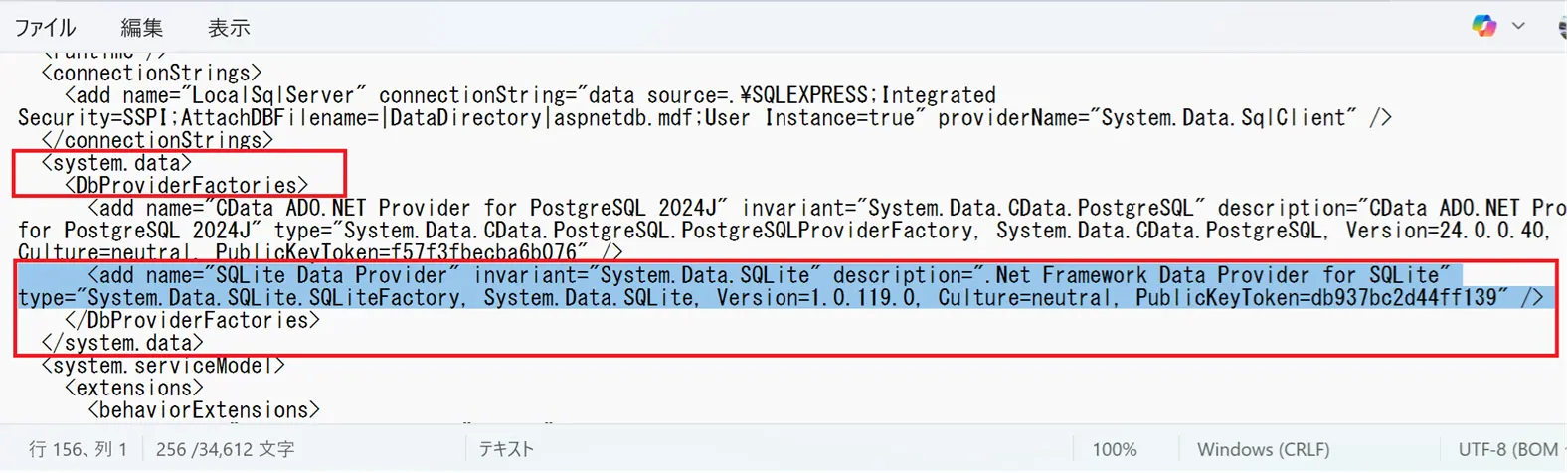The width and height of the screenshot is (1568, 473).
Task: Click the <connectionStrings> opening tag
Action: (x=151, y=74)
